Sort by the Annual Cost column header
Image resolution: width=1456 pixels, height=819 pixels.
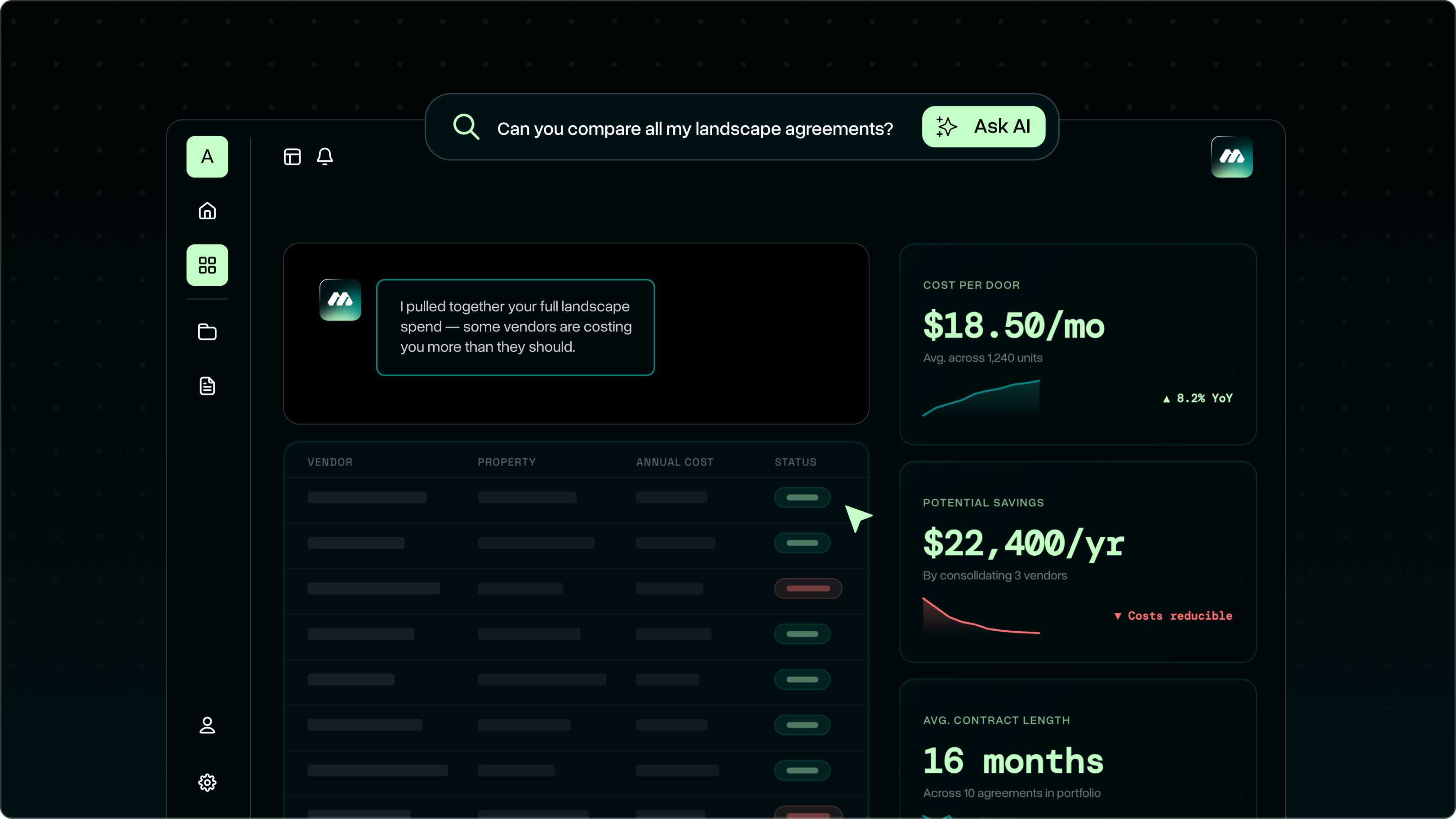click(675, 462)
